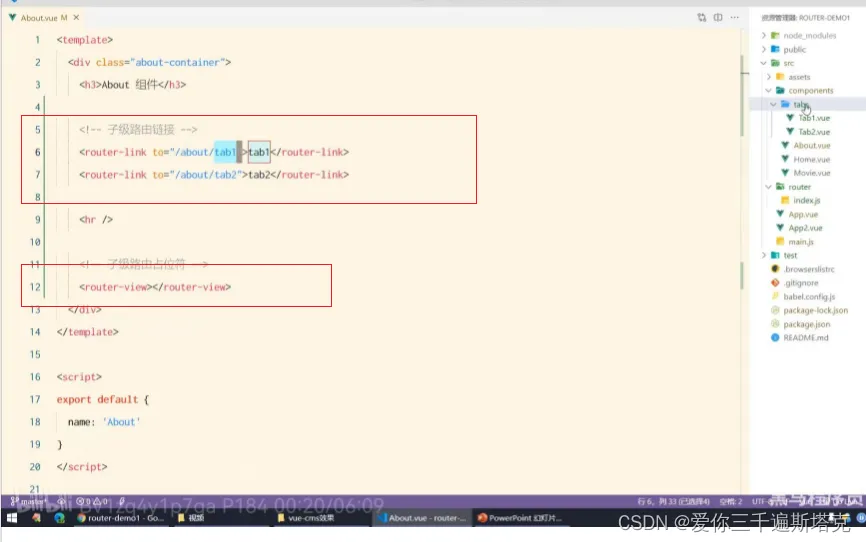Click the closing </script> tag on line 20
Image resolution: width=866 pixels, height=542 pixels.
82,466
